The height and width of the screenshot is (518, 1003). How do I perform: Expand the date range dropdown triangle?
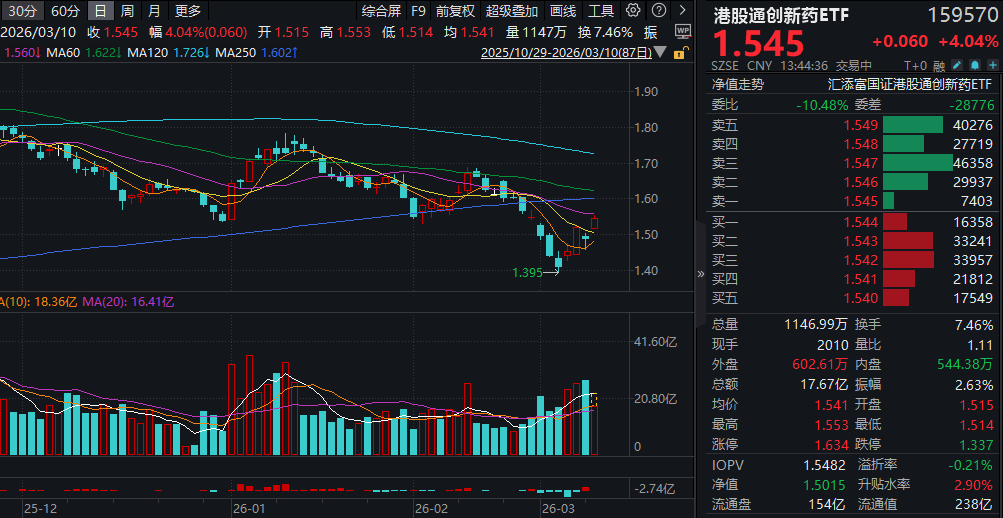click(659, 52)
